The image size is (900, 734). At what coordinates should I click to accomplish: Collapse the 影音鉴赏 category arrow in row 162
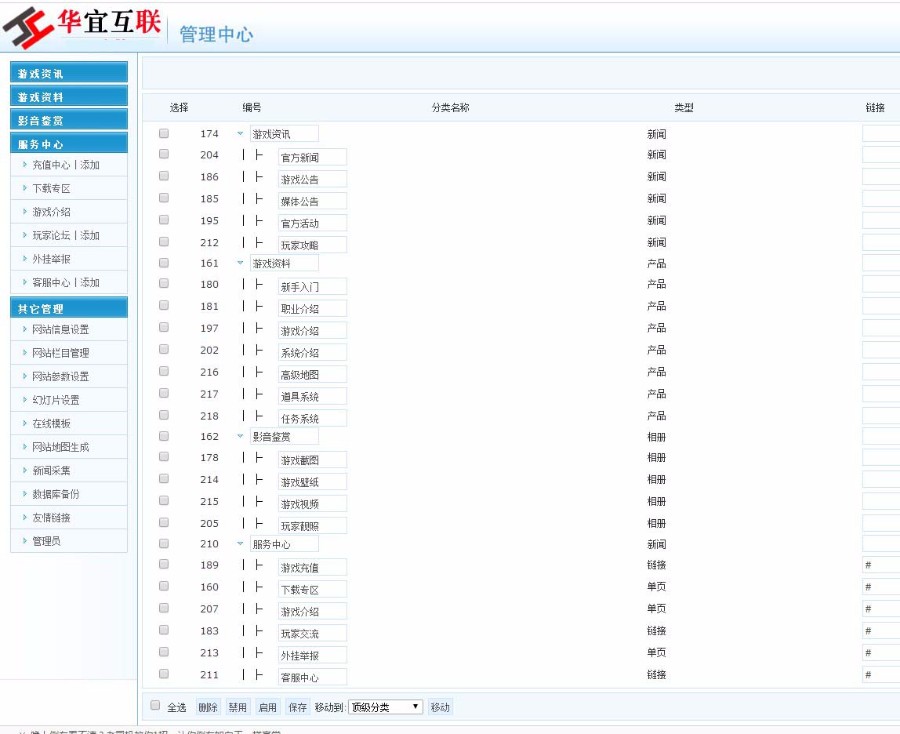tap(240, 436)
